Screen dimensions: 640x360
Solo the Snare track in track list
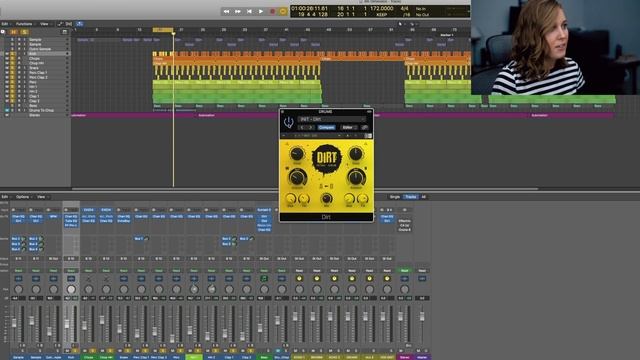click(x=12, y=68)
